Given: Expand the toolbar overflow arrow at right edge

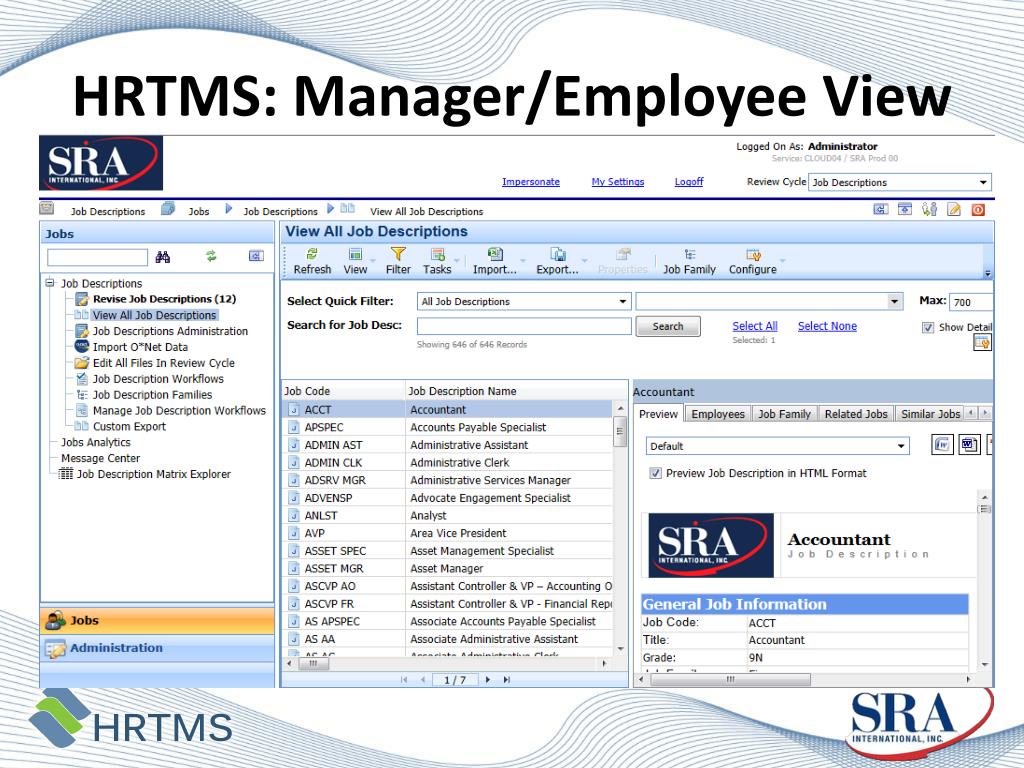Looking at the screenshot, I should pos(987,274).
